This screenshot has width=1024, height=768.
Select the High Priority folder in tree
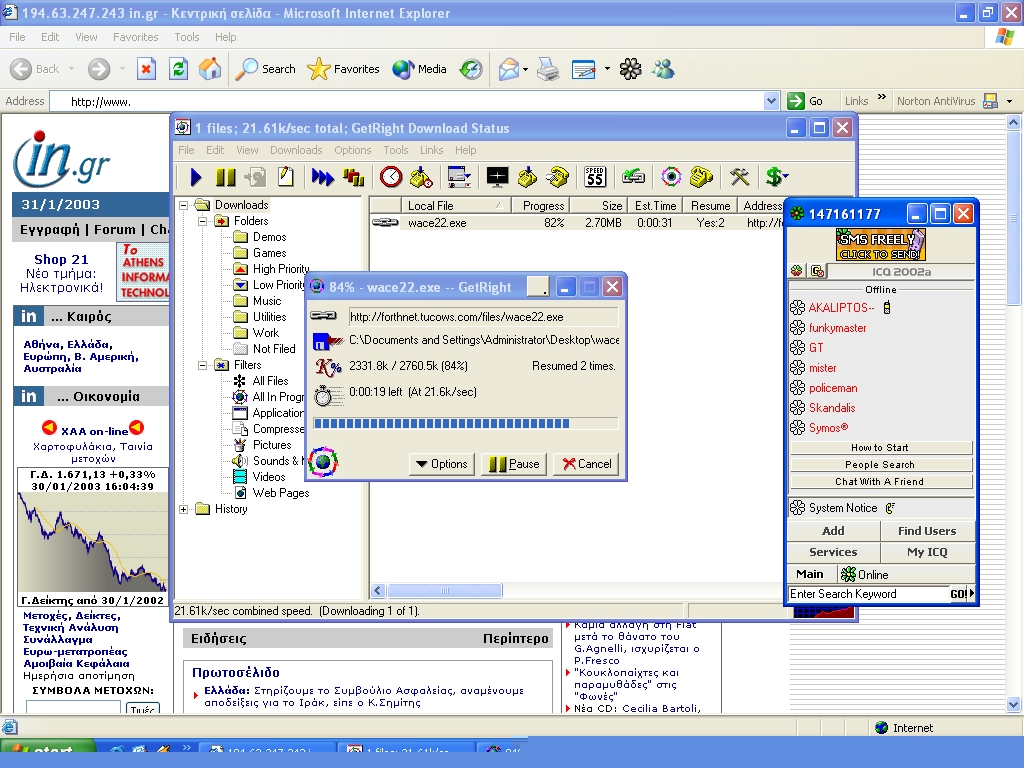(280, 269)
